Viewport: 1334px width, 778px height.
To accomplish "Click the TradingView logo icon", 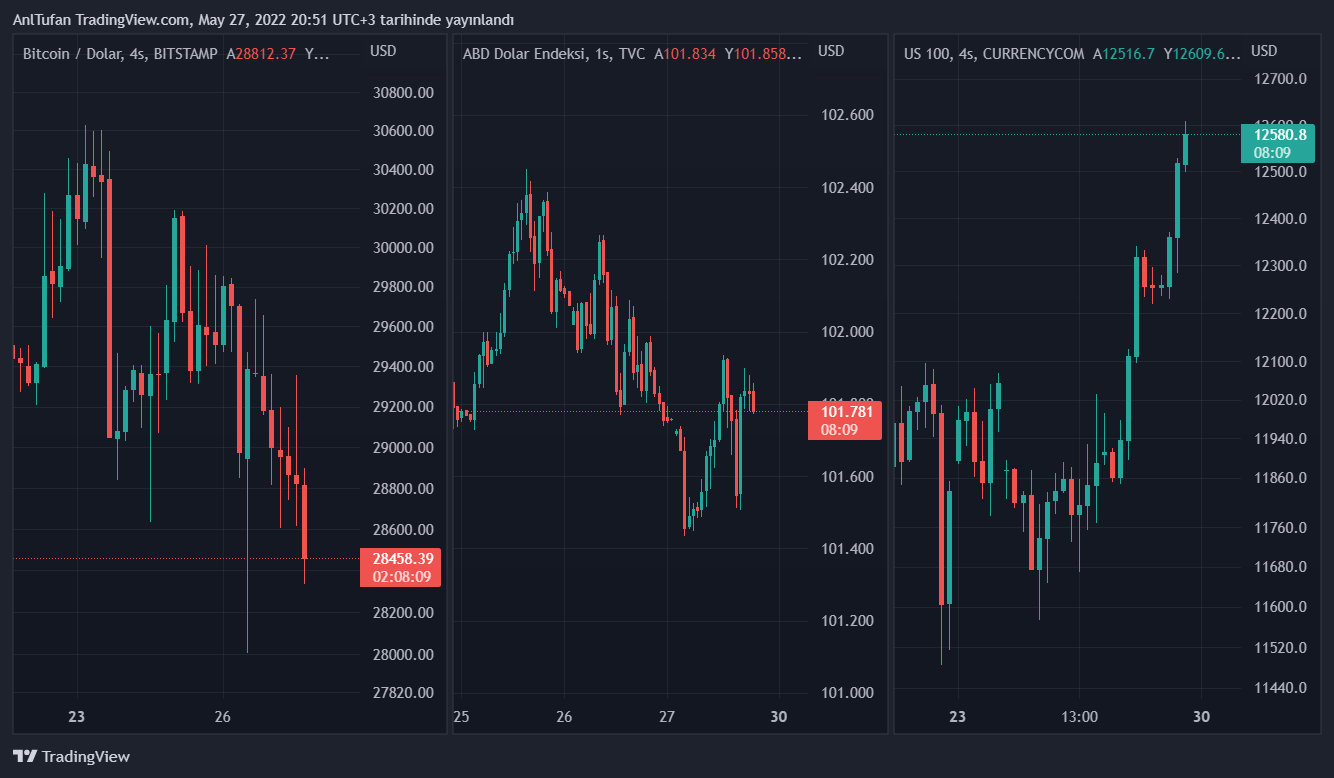I will (25, 757).
